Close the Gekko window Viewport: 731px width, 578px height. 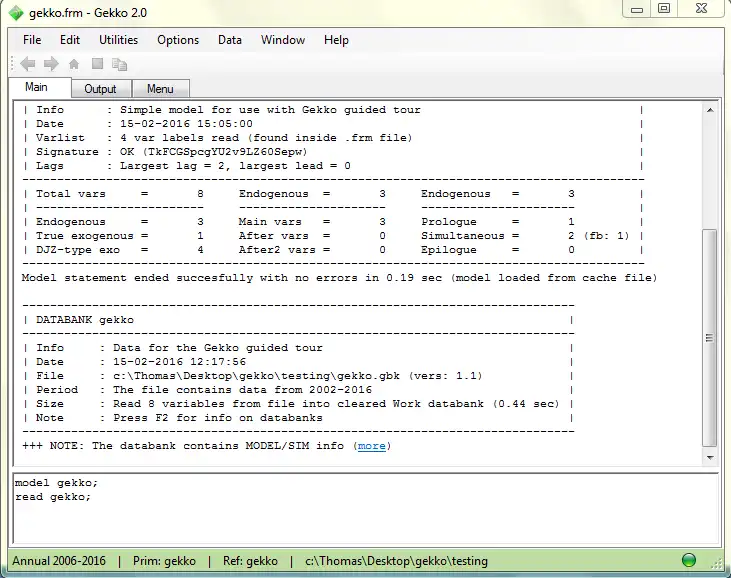click(x=701, y=9)
